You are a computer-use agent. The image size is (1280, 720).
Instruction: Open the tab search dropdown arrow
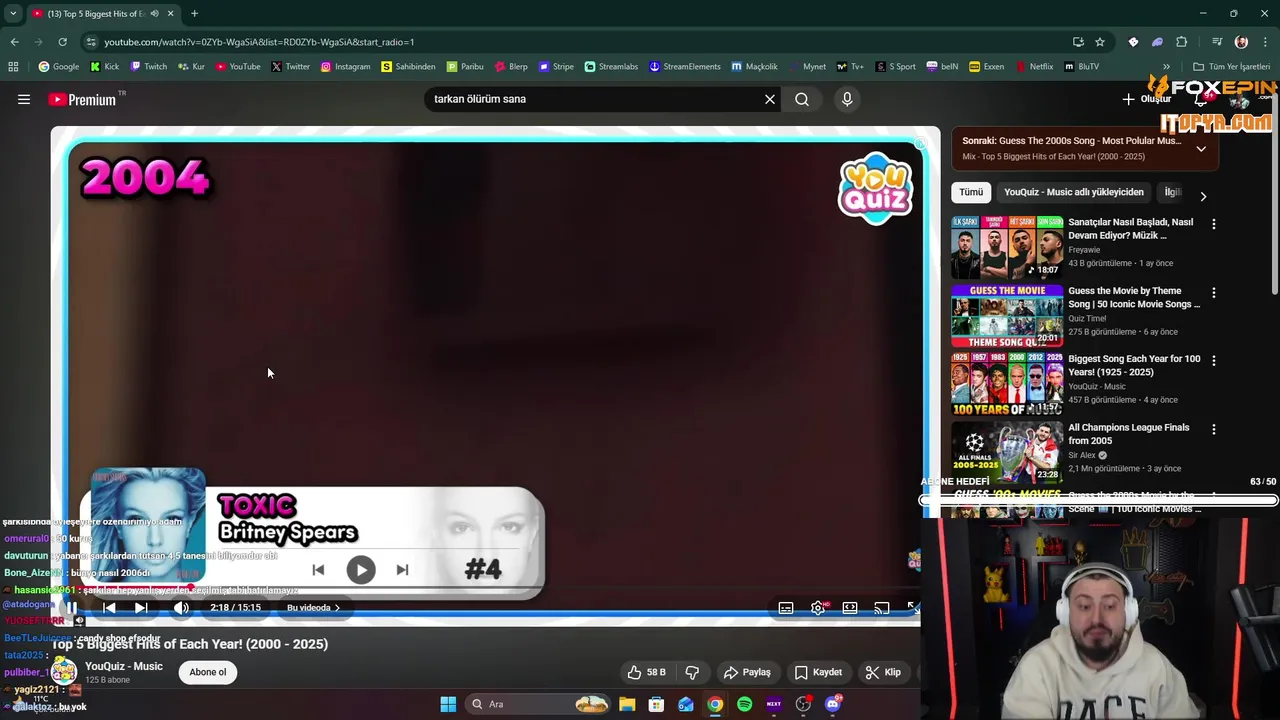pyautogui.click(x=12, y=14)
